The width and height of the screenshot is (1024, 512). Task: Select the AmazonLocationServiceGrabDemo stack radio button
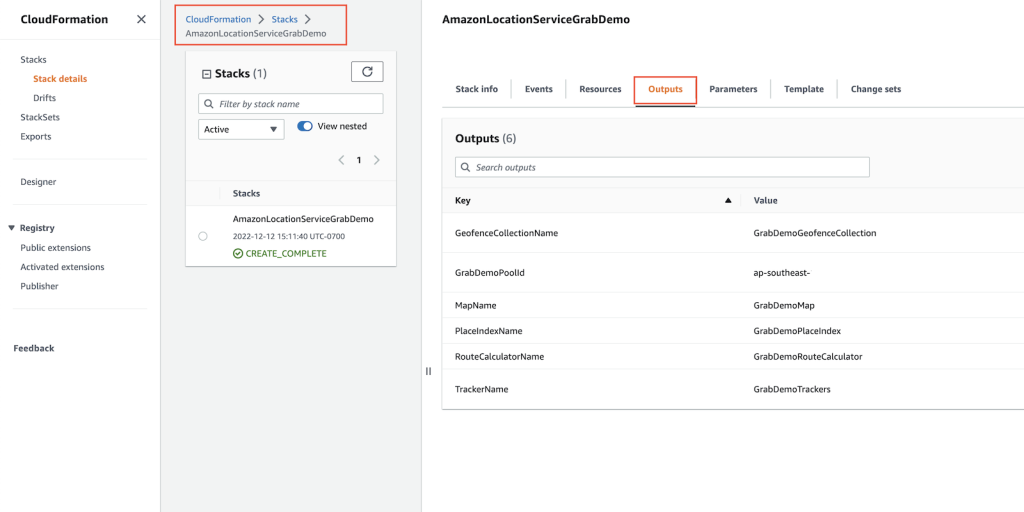(203, 236)
